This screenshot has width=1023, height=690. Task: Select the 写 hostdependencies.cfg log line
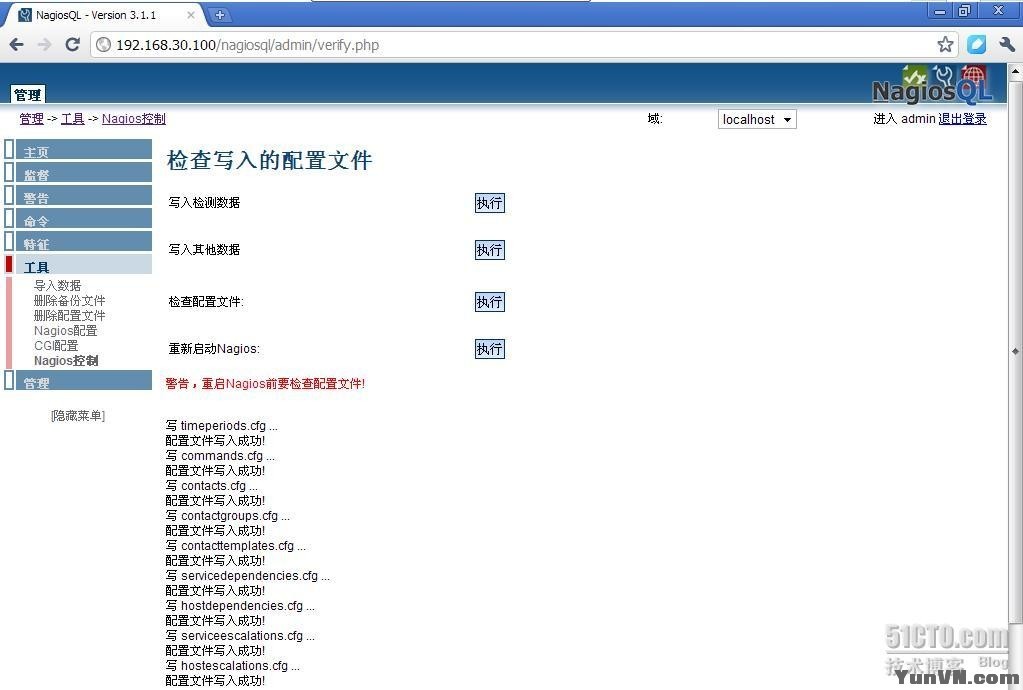pos(240,606)
